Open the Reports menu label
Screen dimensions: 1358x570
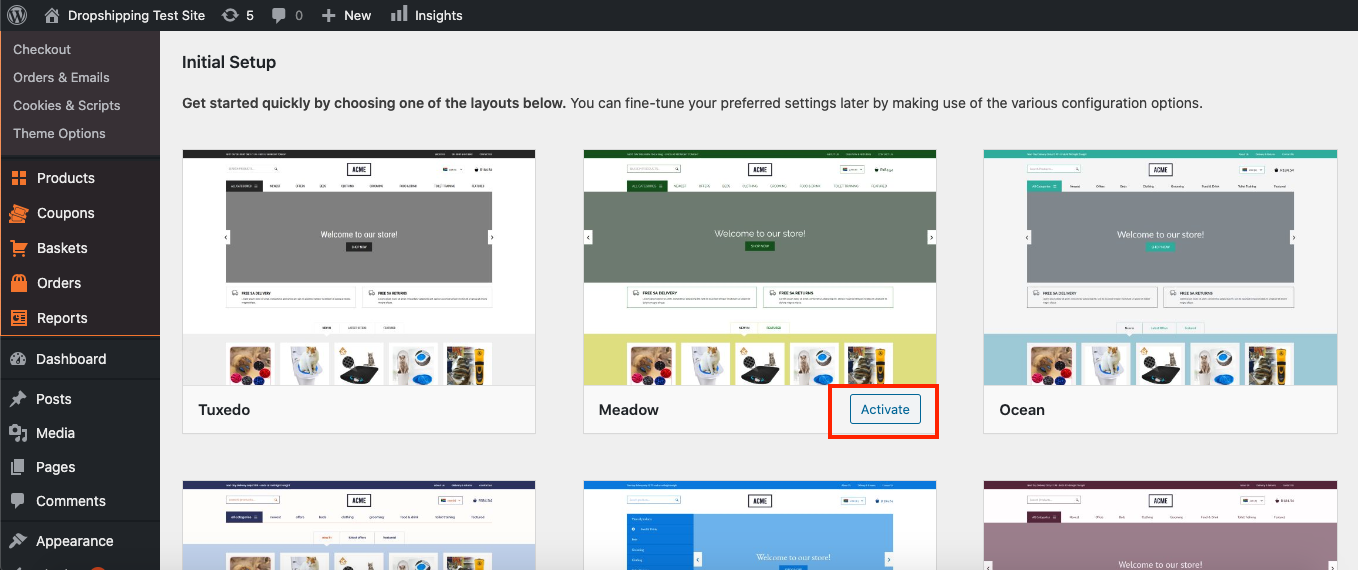pos(62,318)
